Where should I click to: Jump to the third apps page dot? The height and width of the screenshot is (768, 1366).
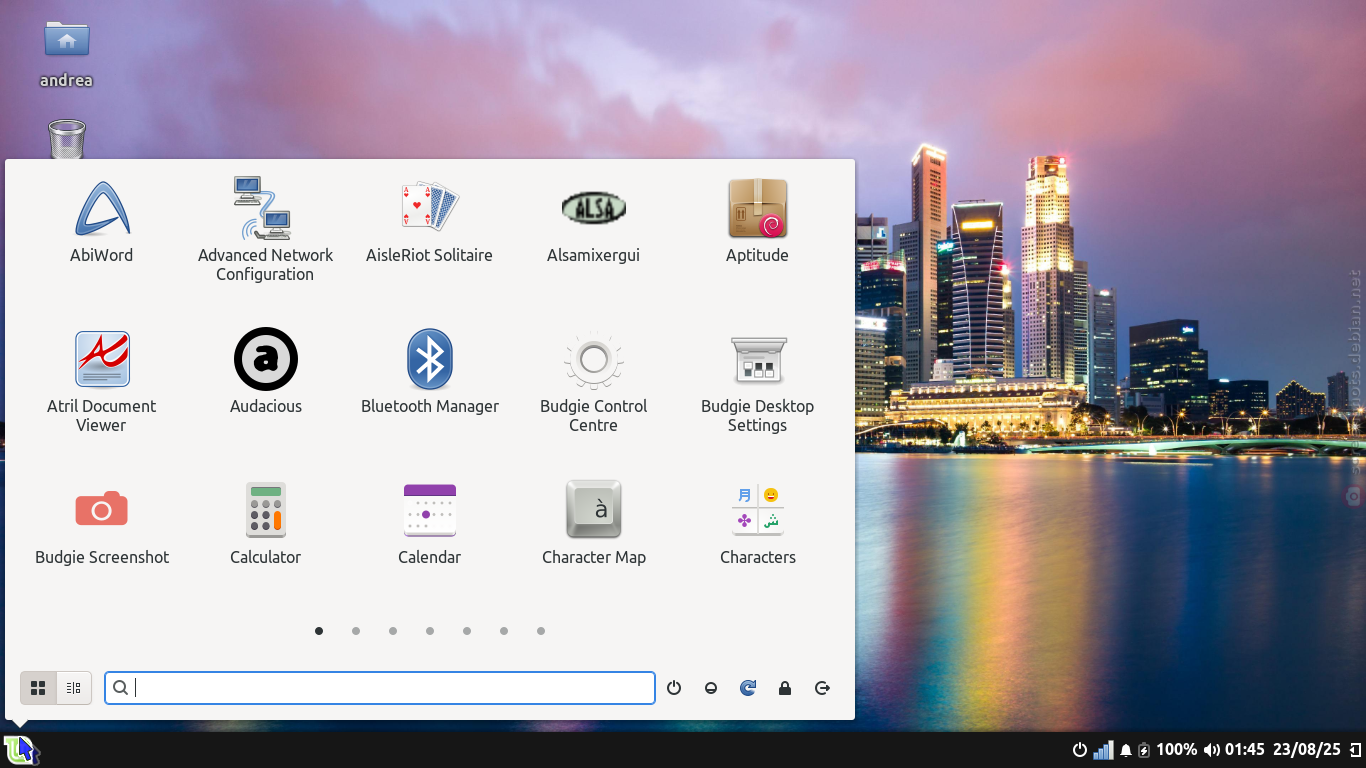[x=393, y=631]
